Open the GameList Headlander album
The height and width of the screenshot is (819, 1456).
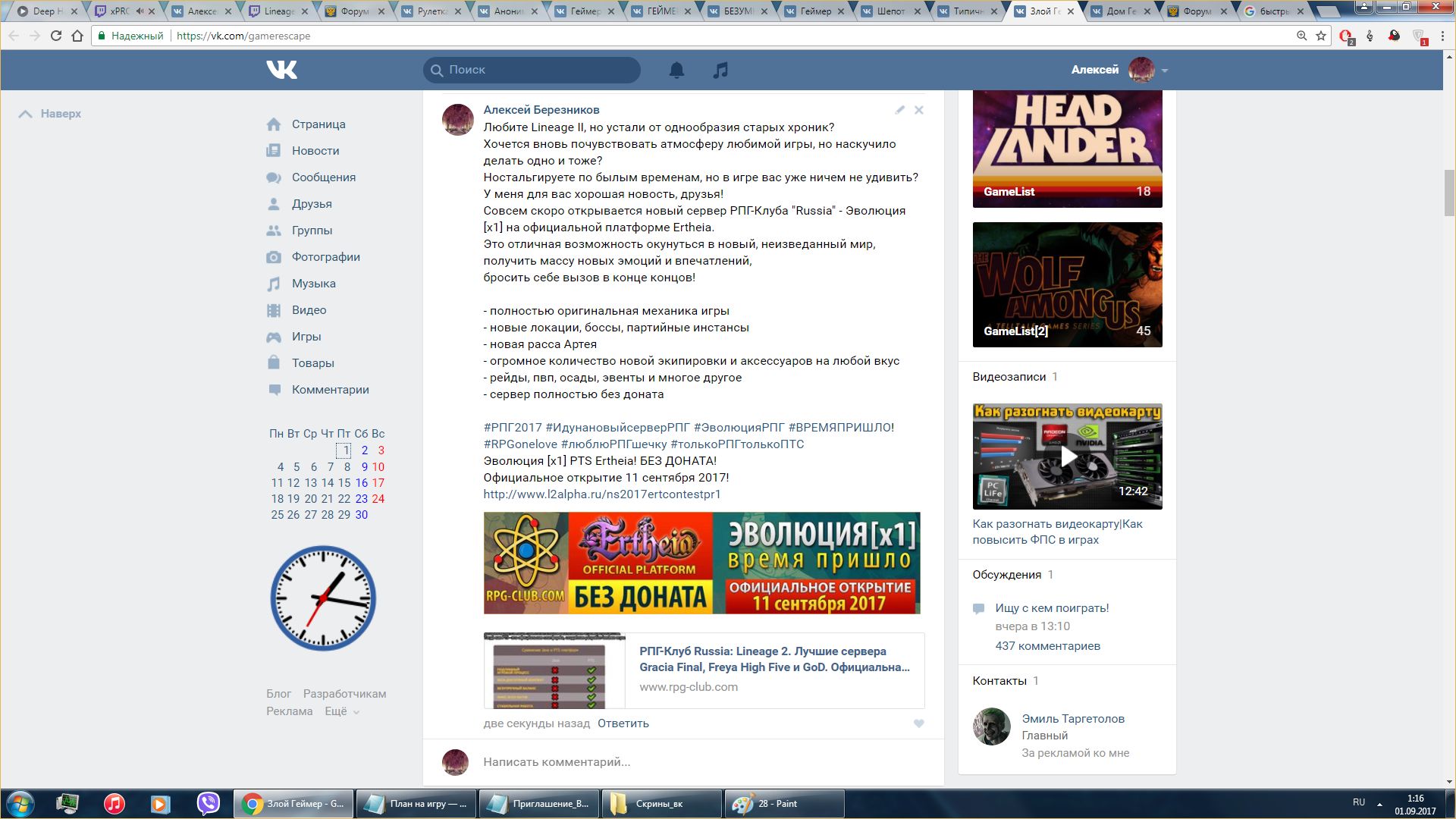click(1067, 149)
